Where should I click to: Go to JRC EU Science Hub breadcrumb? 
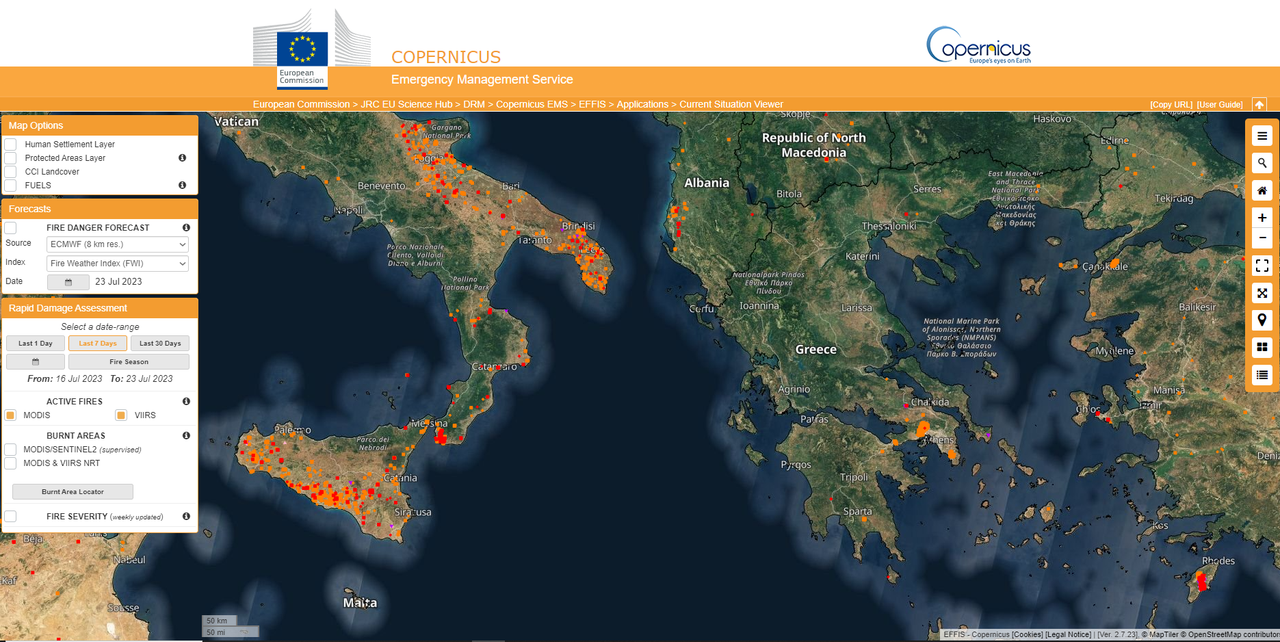click(x=405, y=104)
